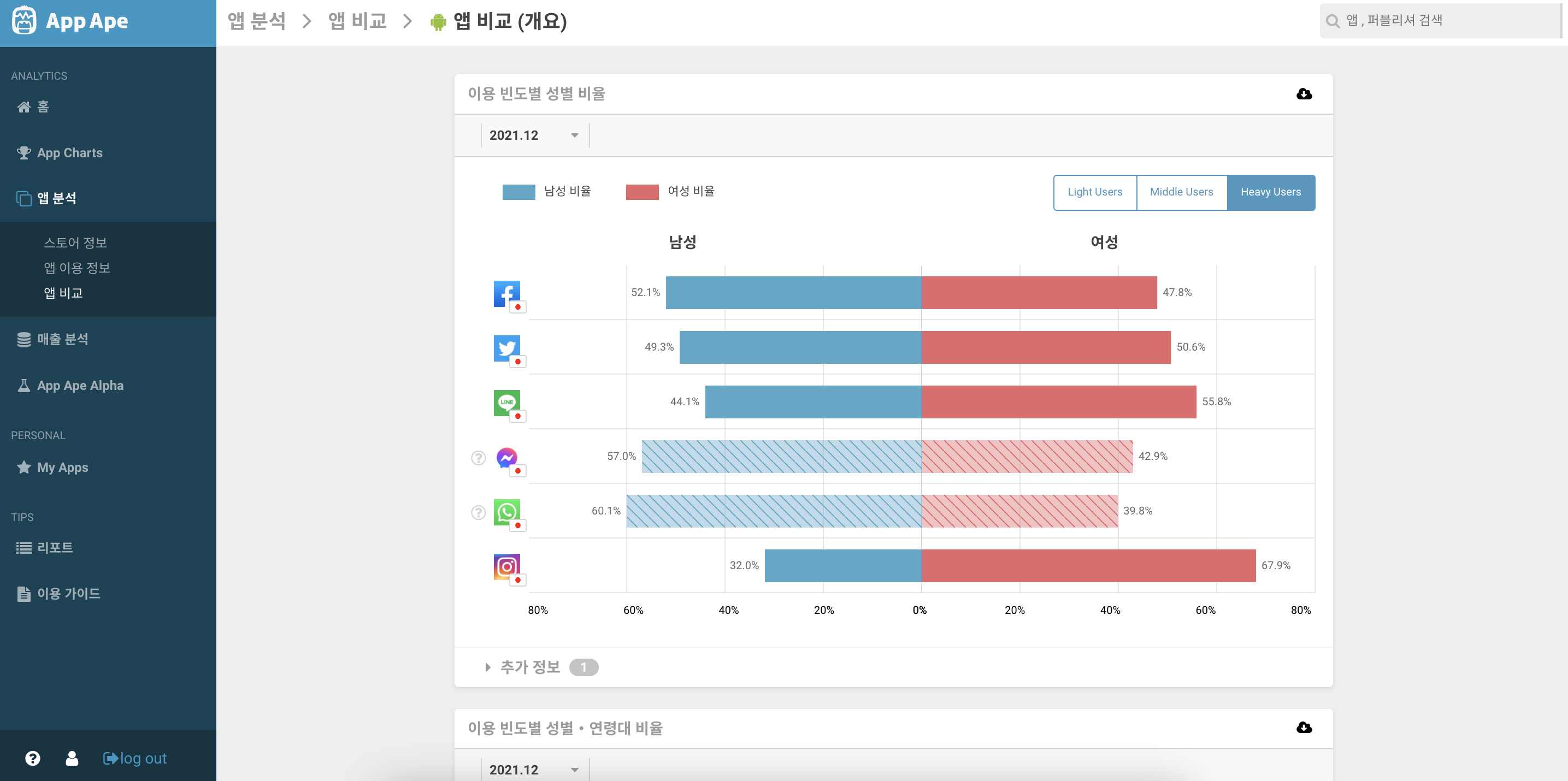Click the trophy icon beside App Charts
The width and height of the screenshot is (1568, 781).
tap(23, 153)
